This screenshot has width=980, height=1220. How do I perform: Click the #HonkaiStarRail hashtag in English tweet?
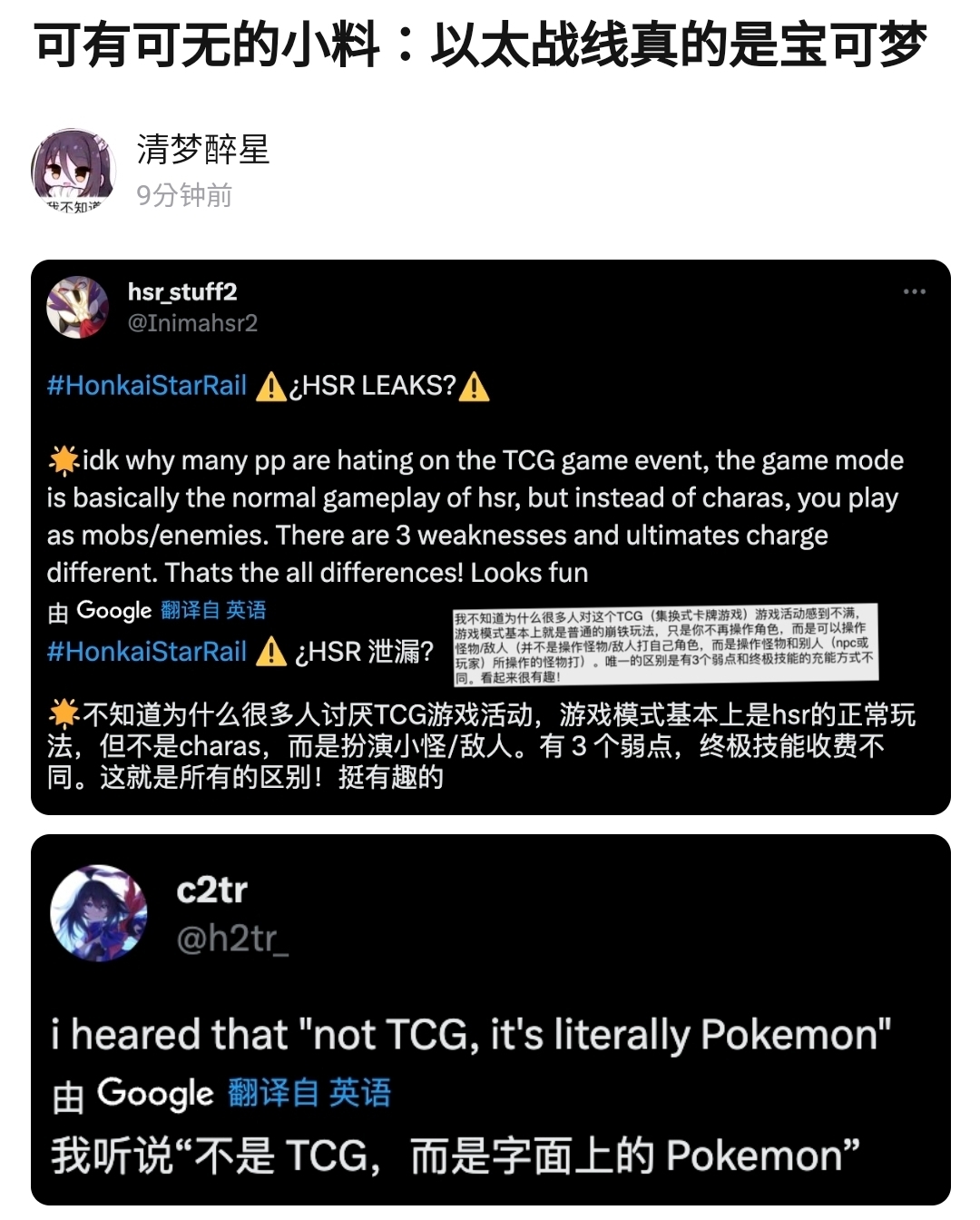pyautogui.click(x=147, y=386)
